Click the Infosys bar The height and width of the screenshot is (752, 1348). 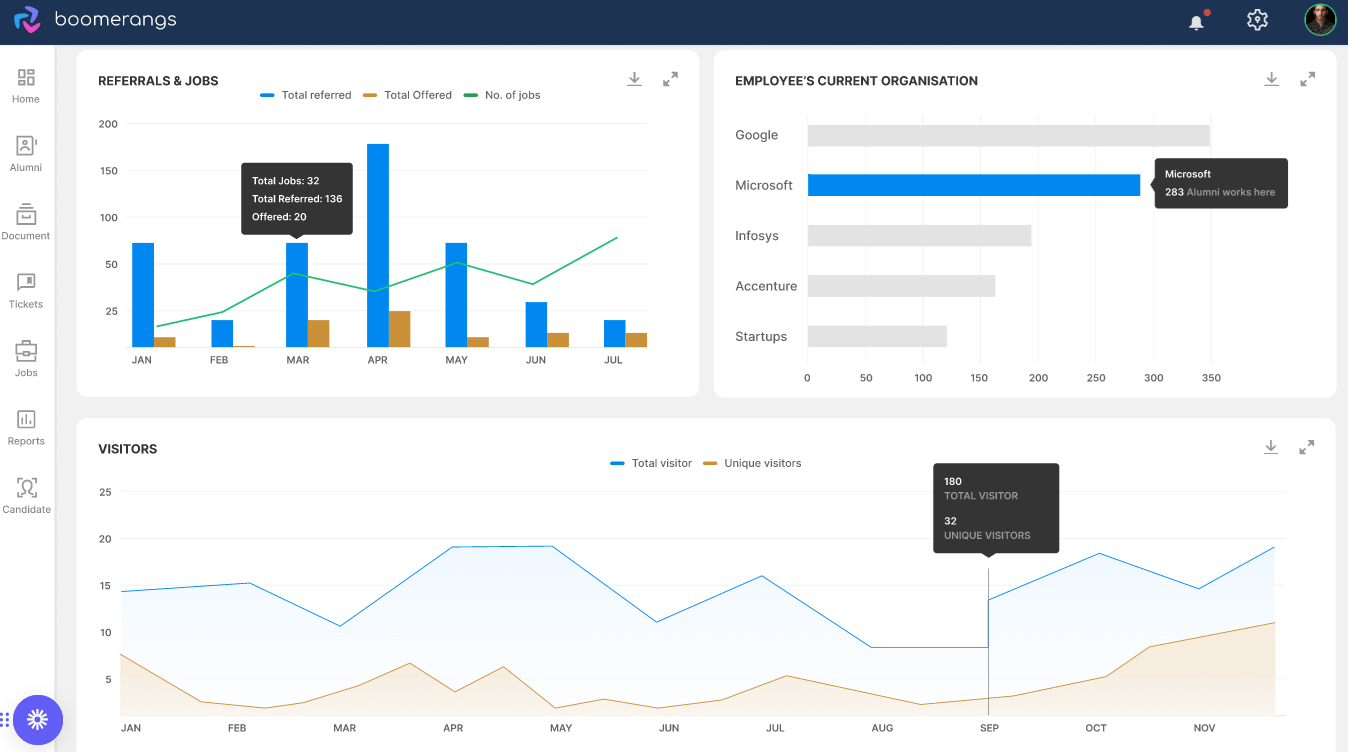[x=919, y=236]
